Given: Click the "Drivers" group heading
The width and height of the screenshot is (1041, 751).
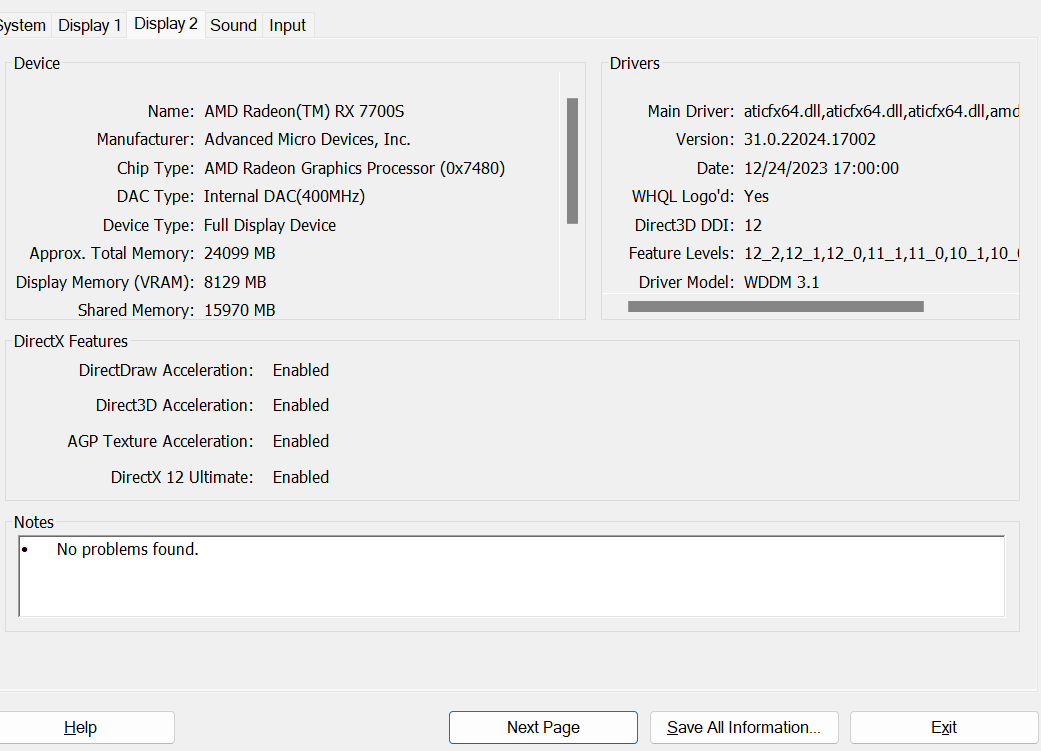Looking at the screenshot, I should [635, 63].
